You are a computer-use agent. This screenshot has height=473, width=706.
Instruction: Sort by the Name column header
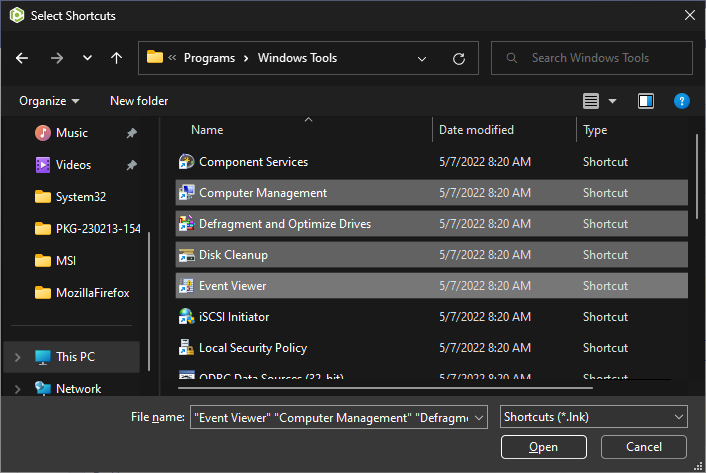point(207,130)
